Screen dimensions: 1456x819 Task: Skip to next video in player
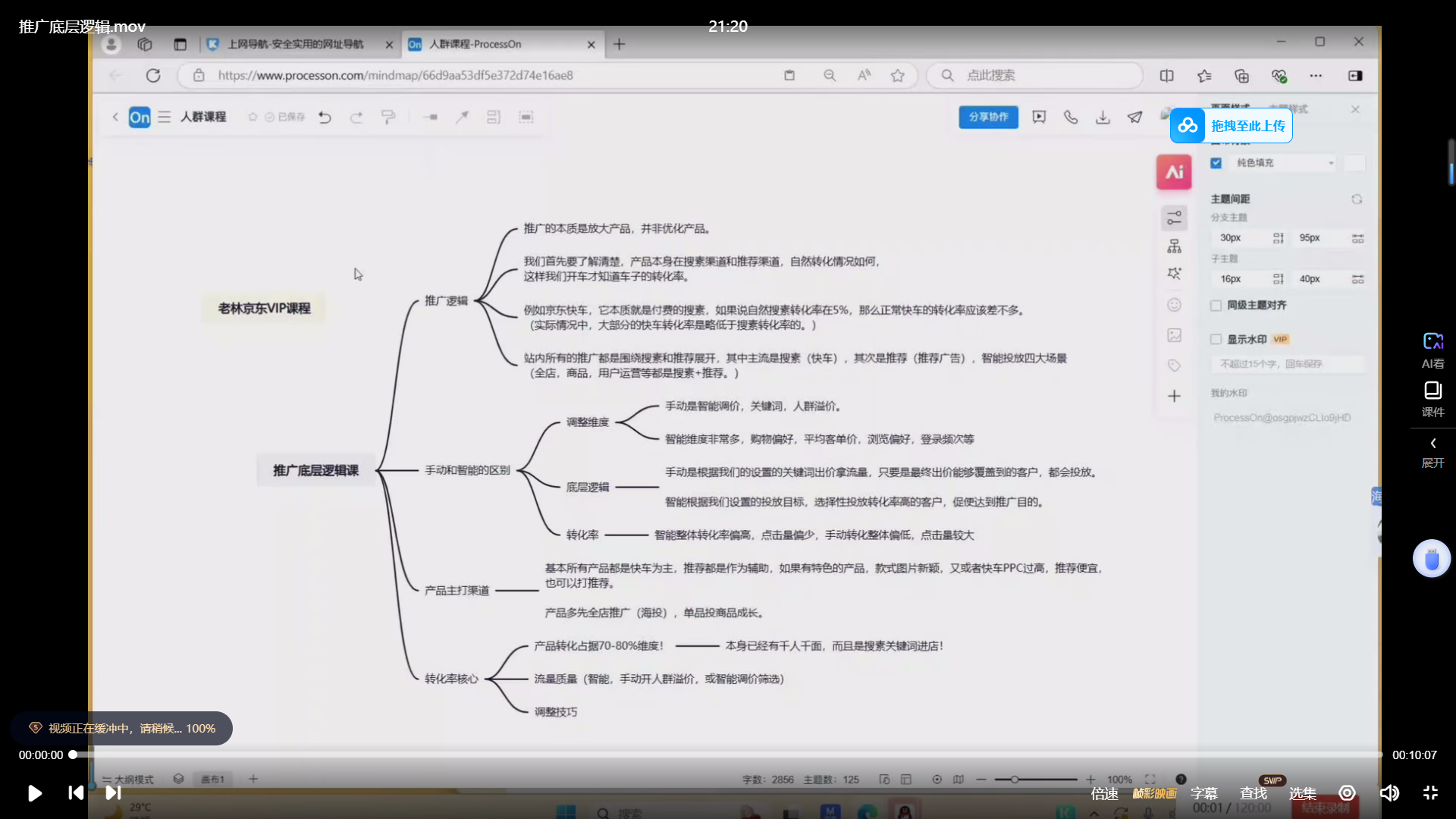[113, 793]
